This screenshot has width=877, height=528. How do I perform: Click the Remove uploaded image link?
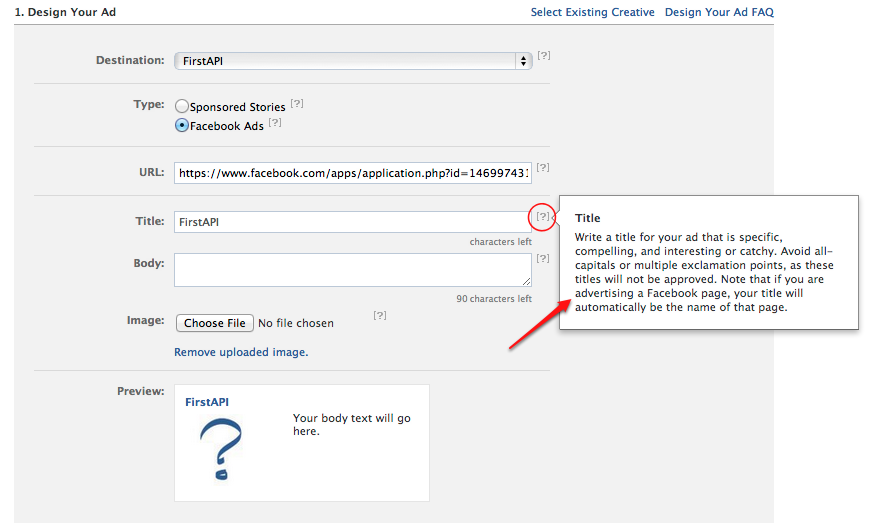coord(241,352)
